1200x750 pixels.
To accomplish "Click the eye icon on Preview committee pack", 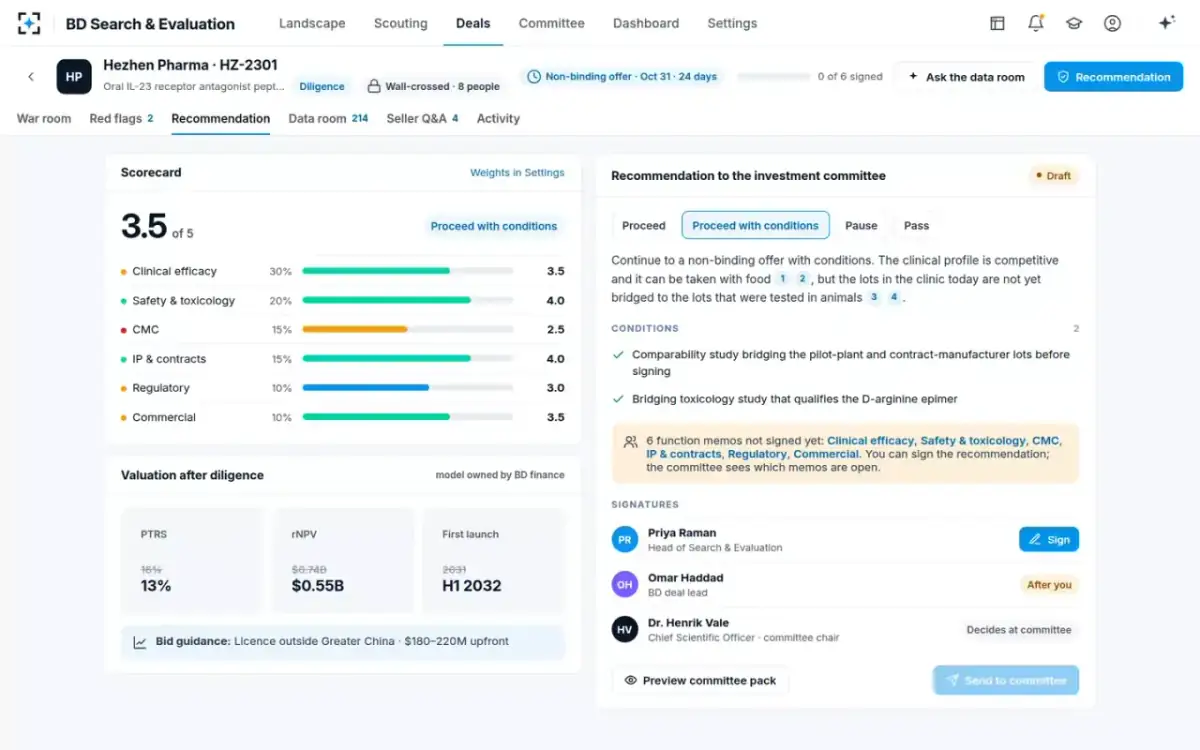I will click(x=631, y=680).
